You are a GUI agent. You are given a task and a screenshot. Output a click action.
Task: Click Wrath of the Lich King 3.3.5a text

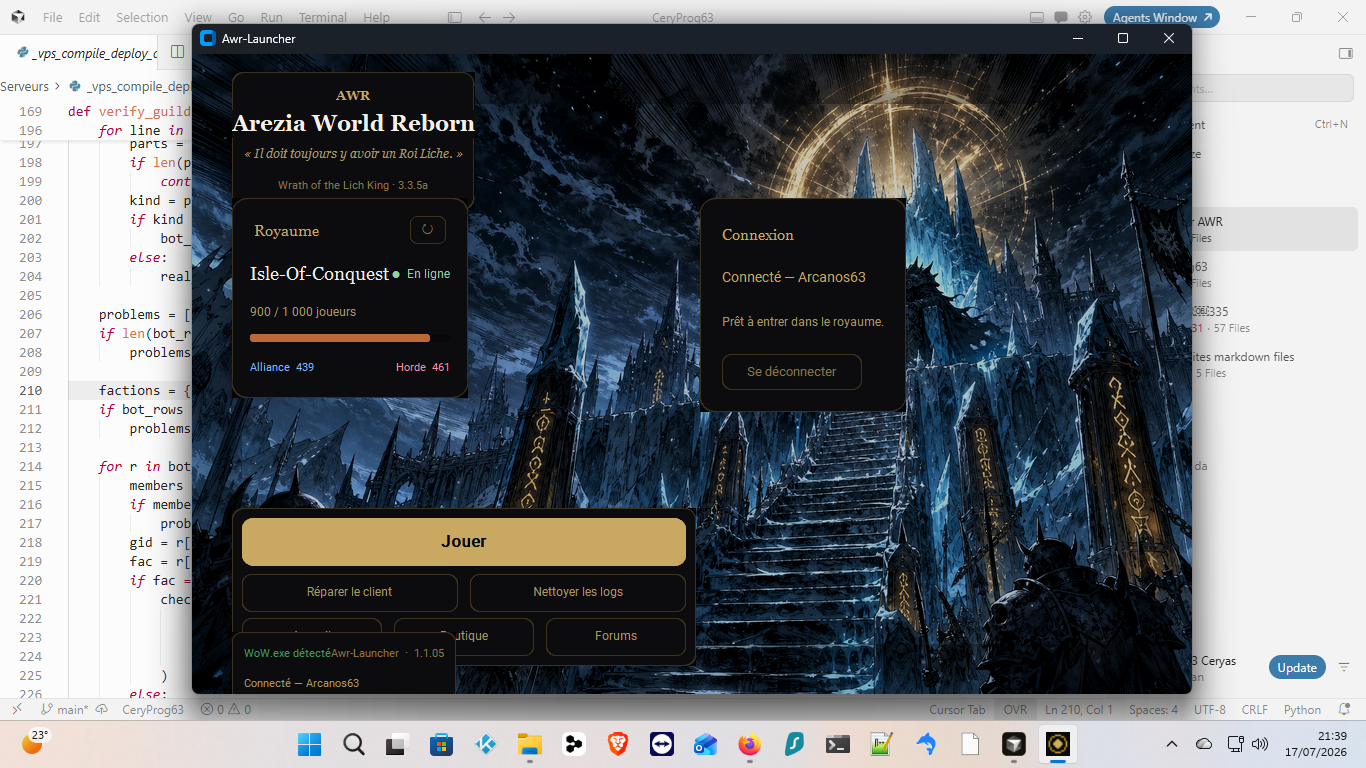click(353, 185)
